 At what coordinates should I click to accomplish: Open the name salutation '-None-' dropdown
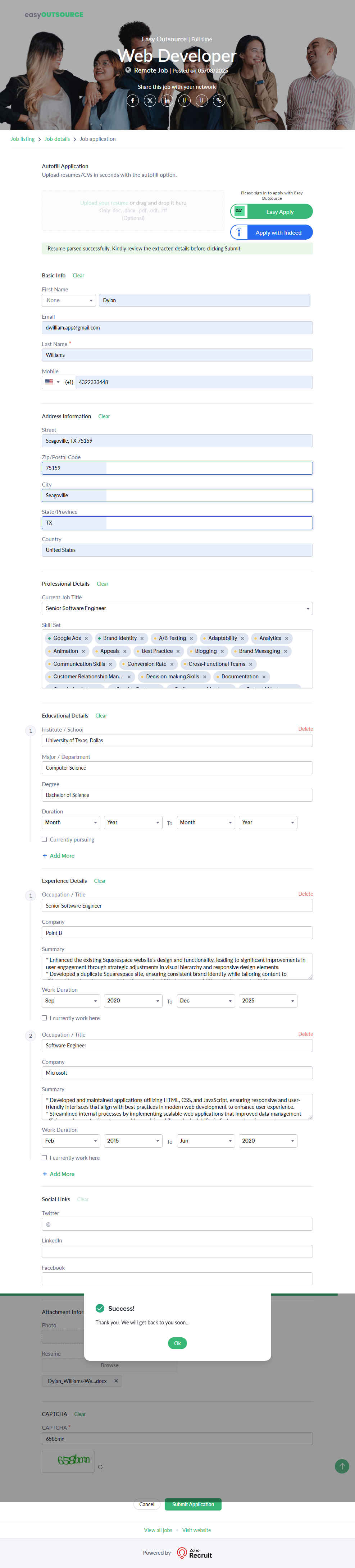tap(69, 300)
